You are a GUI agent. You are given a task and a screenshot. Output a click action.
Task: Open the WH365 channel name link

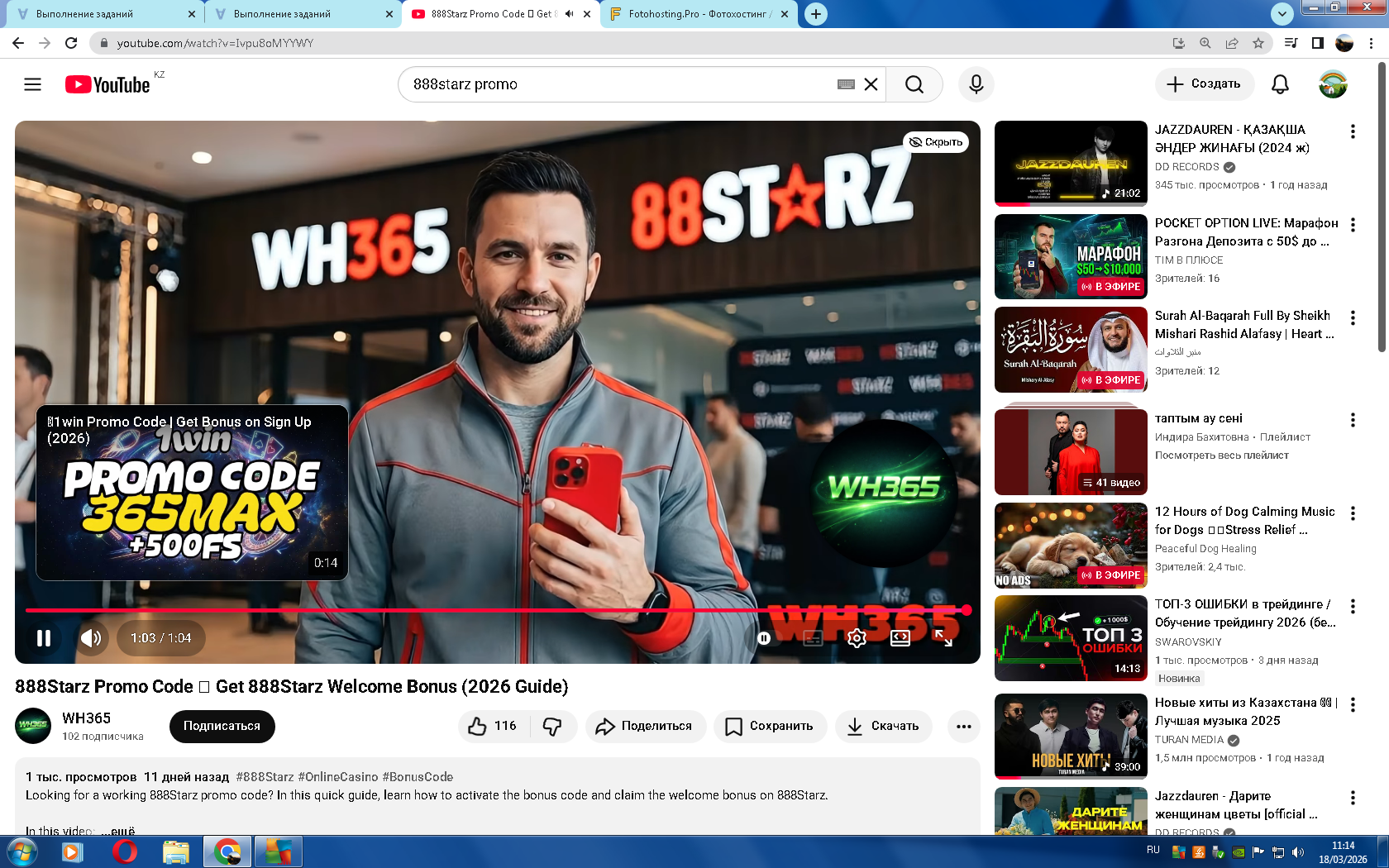[87, 718]
